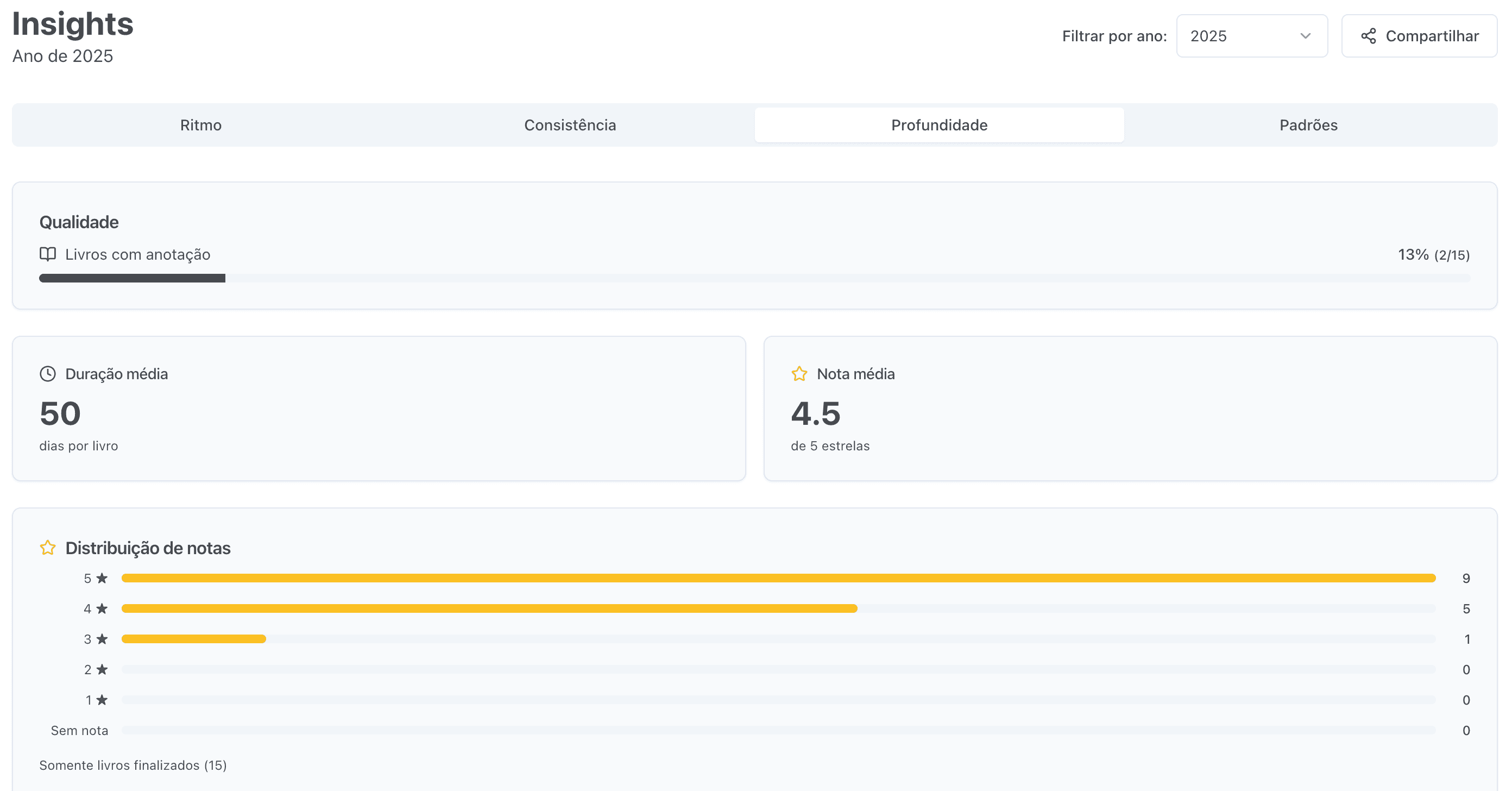Click the 3 star rating distribution bar

point(778,639)
